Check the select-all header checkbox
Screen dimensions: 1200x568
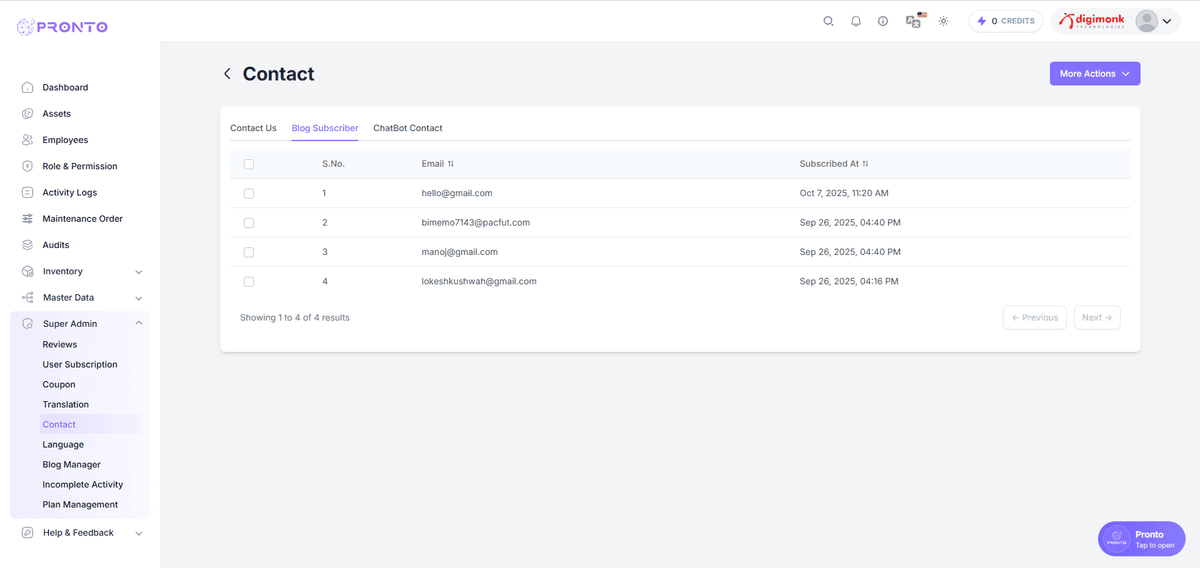[x=249, y=164]
